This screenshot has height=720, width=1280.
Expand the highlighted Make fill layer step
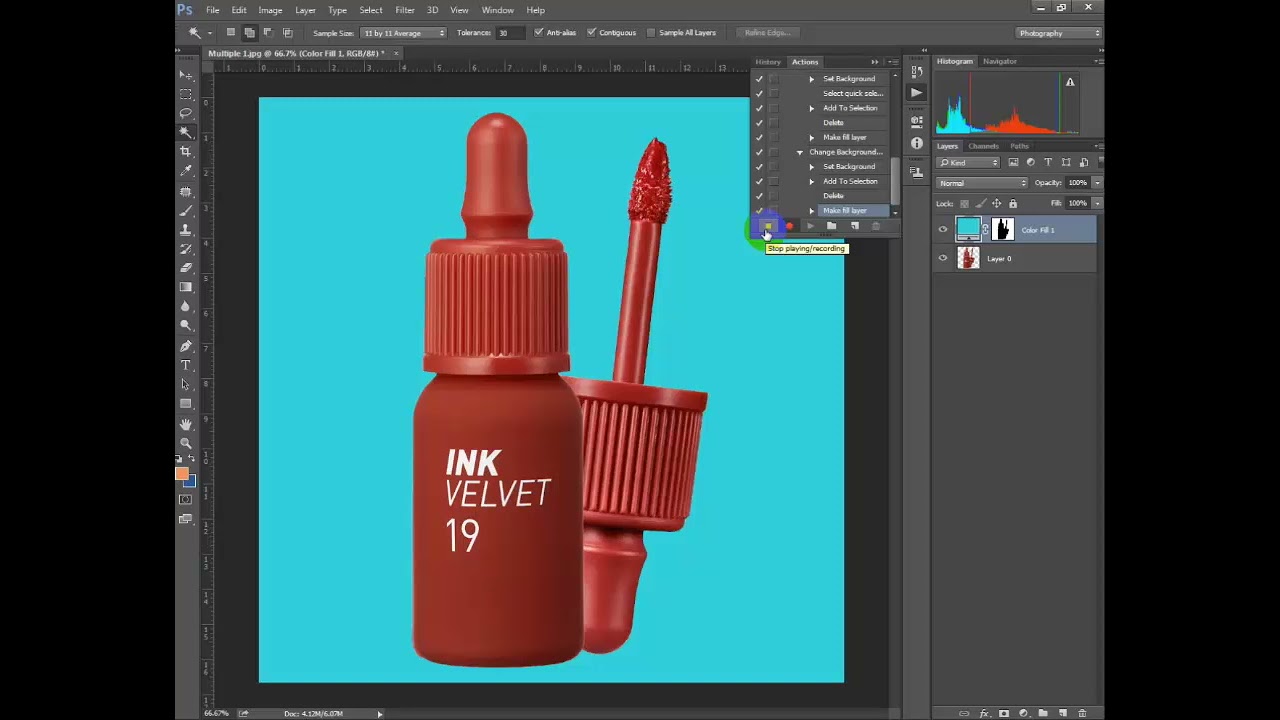pos(812,211)
